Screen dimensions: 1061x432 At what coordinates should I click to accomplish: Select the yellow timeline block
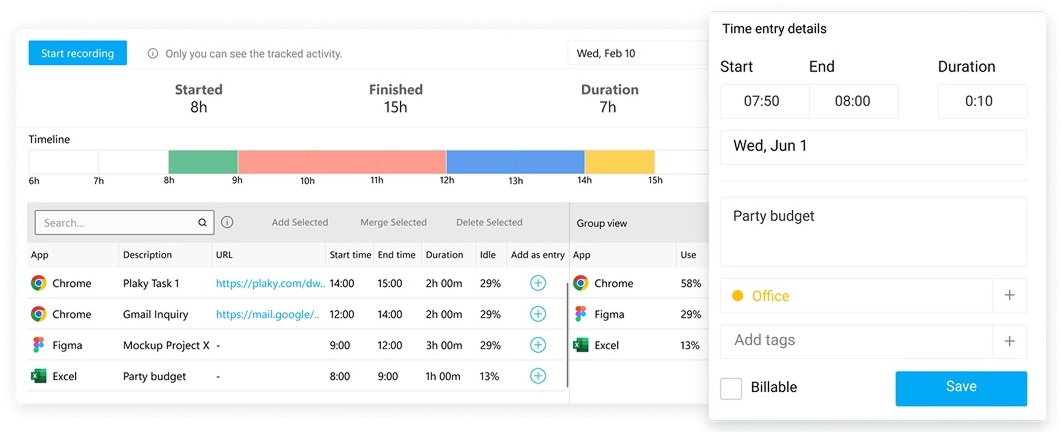coord(619,161)
